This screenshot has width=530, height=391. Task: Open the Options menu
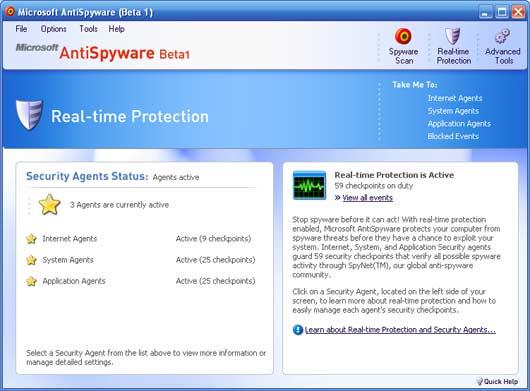(53, 29)
